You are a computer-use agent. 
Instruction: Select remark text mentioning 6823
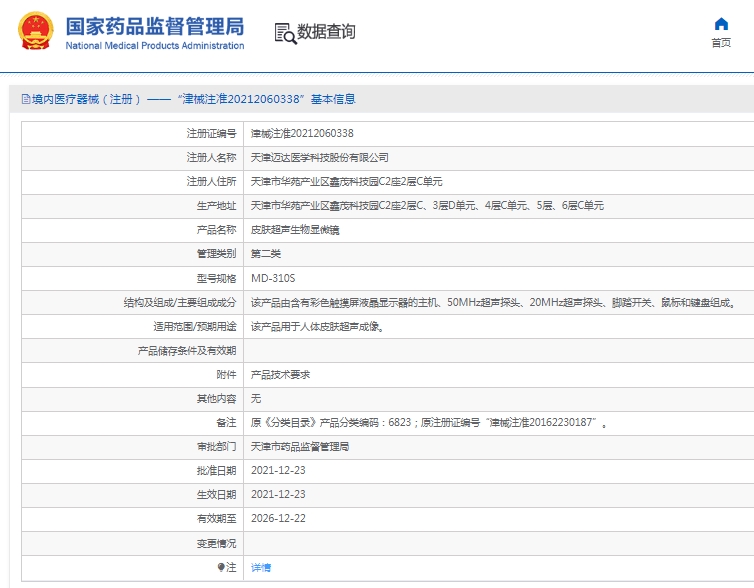428,423
